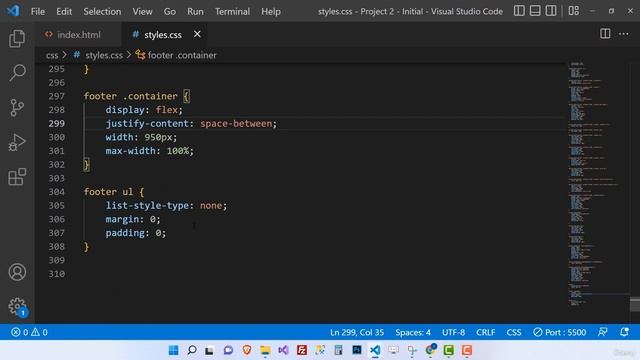The image size is (640, 360).
Task: Open the File menu
Action: point(38,11)
